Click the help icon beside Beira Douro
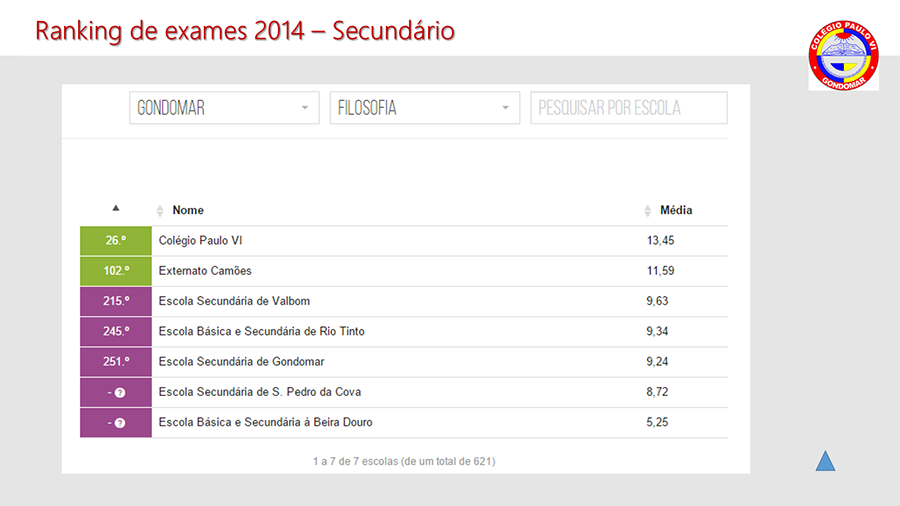900x506 pixels. pos(120,423)
